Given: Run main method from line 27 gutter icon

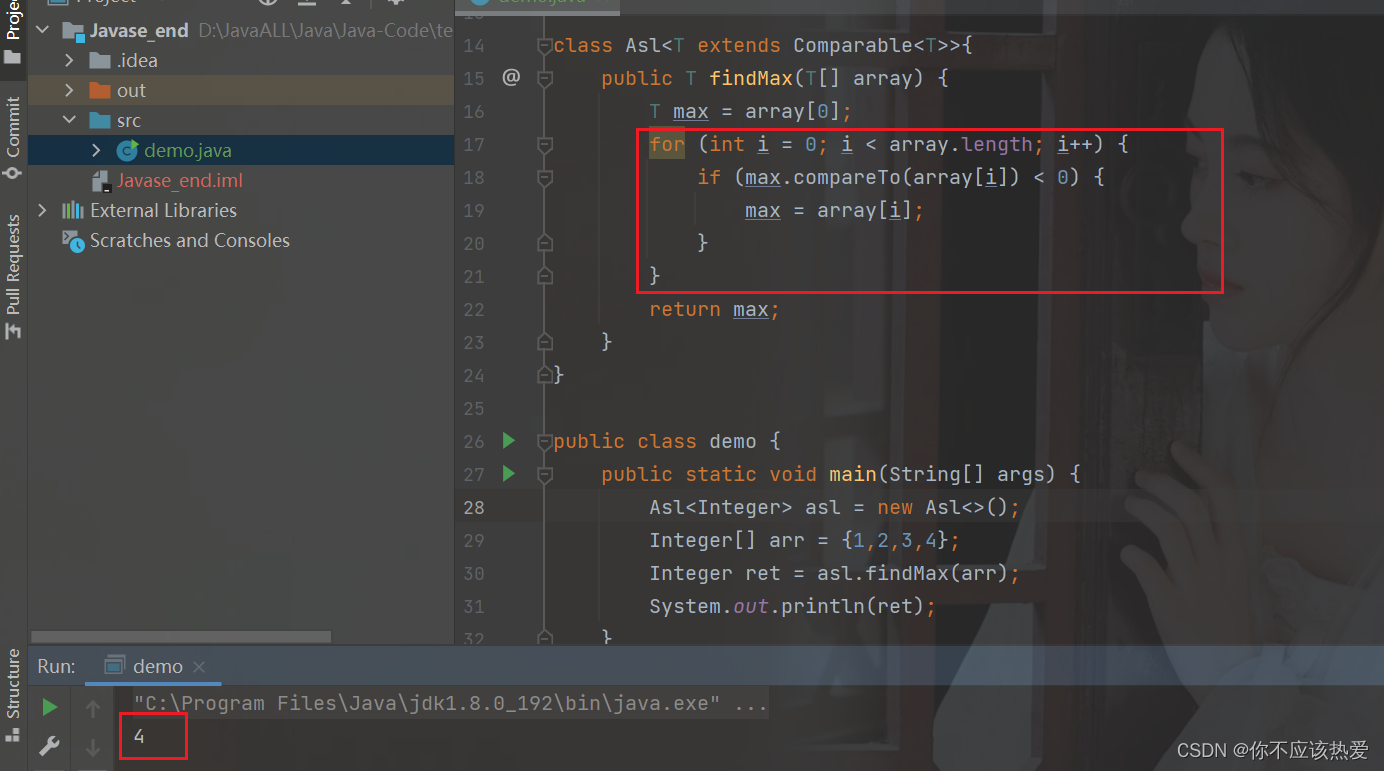Looking at the screenshot, I should click(508, 473).
